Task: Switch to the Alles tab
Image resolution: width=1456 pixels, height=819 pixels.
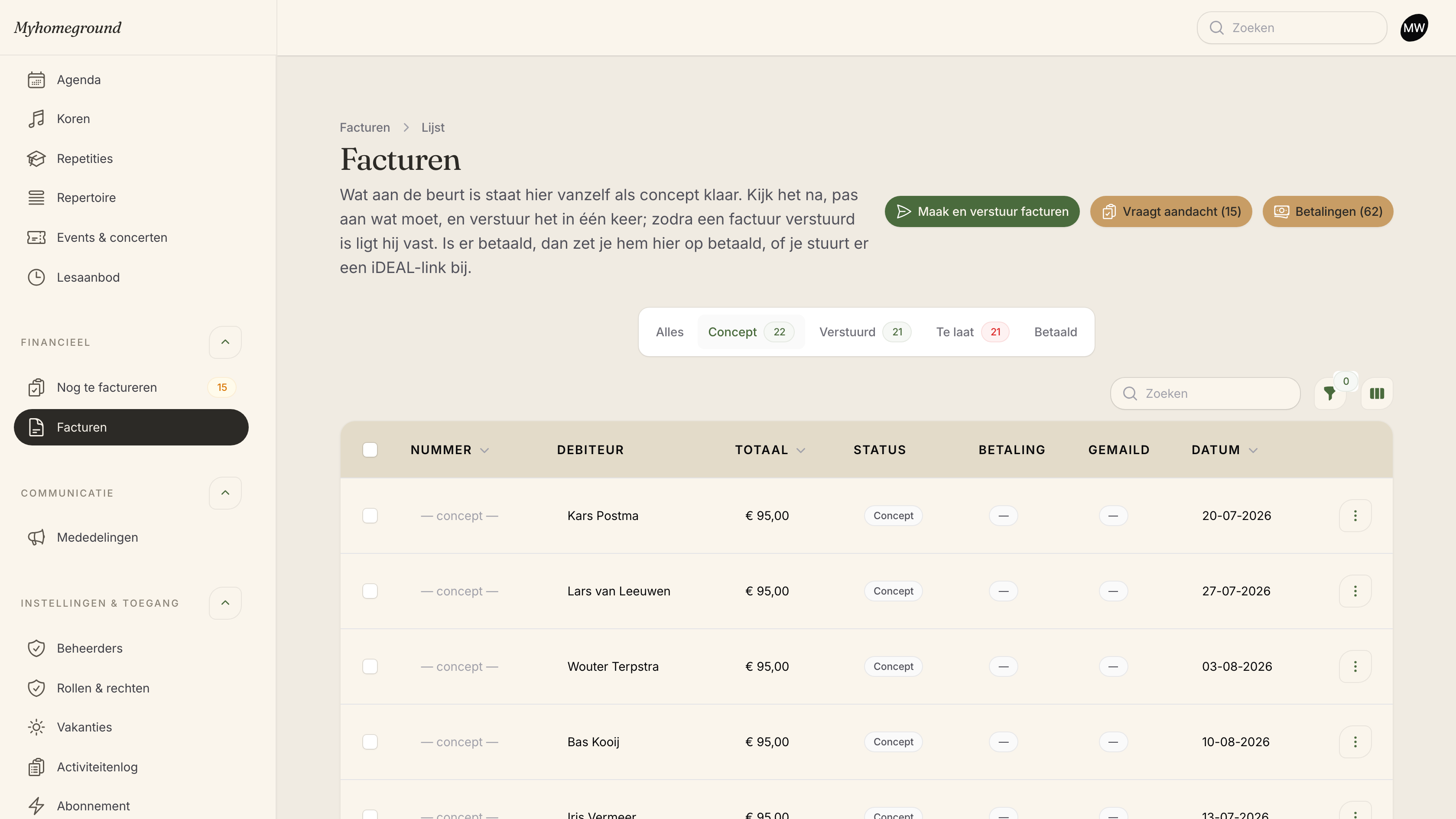Action: [x=669, y=332]
